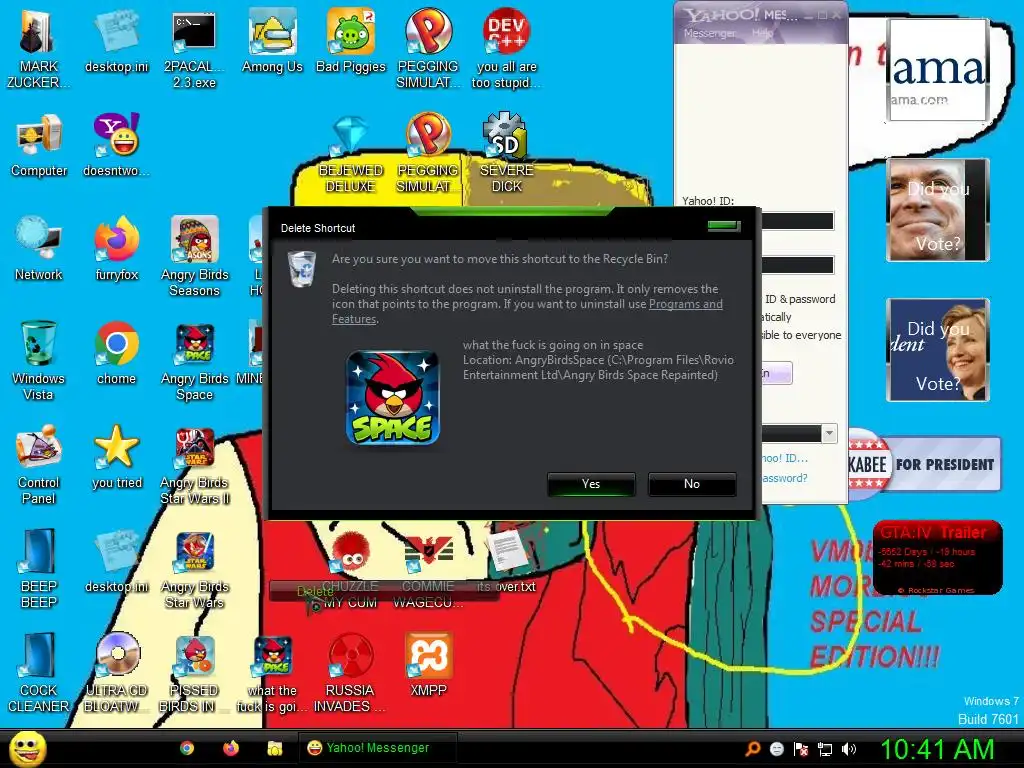
Task: Launch Firefox from the taskbar
Action: [x=231, y=748]
